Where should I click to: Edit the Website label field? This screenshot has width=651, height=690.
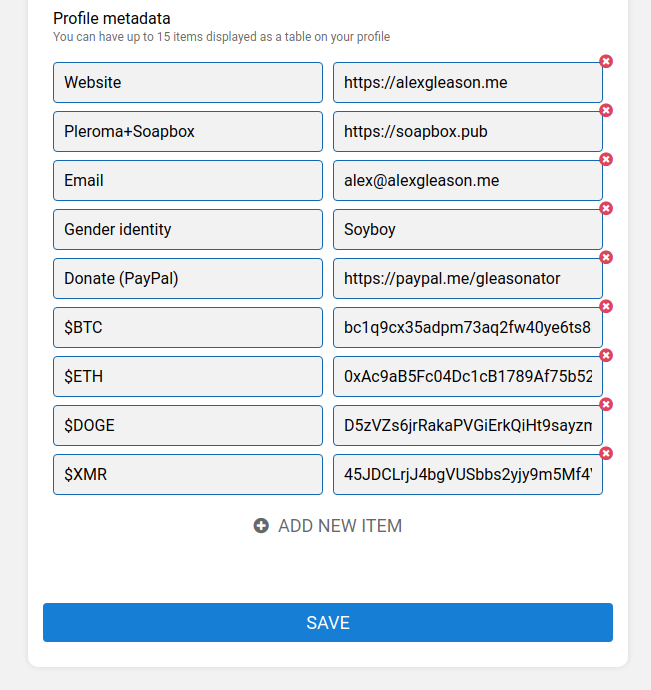point(188,83)
